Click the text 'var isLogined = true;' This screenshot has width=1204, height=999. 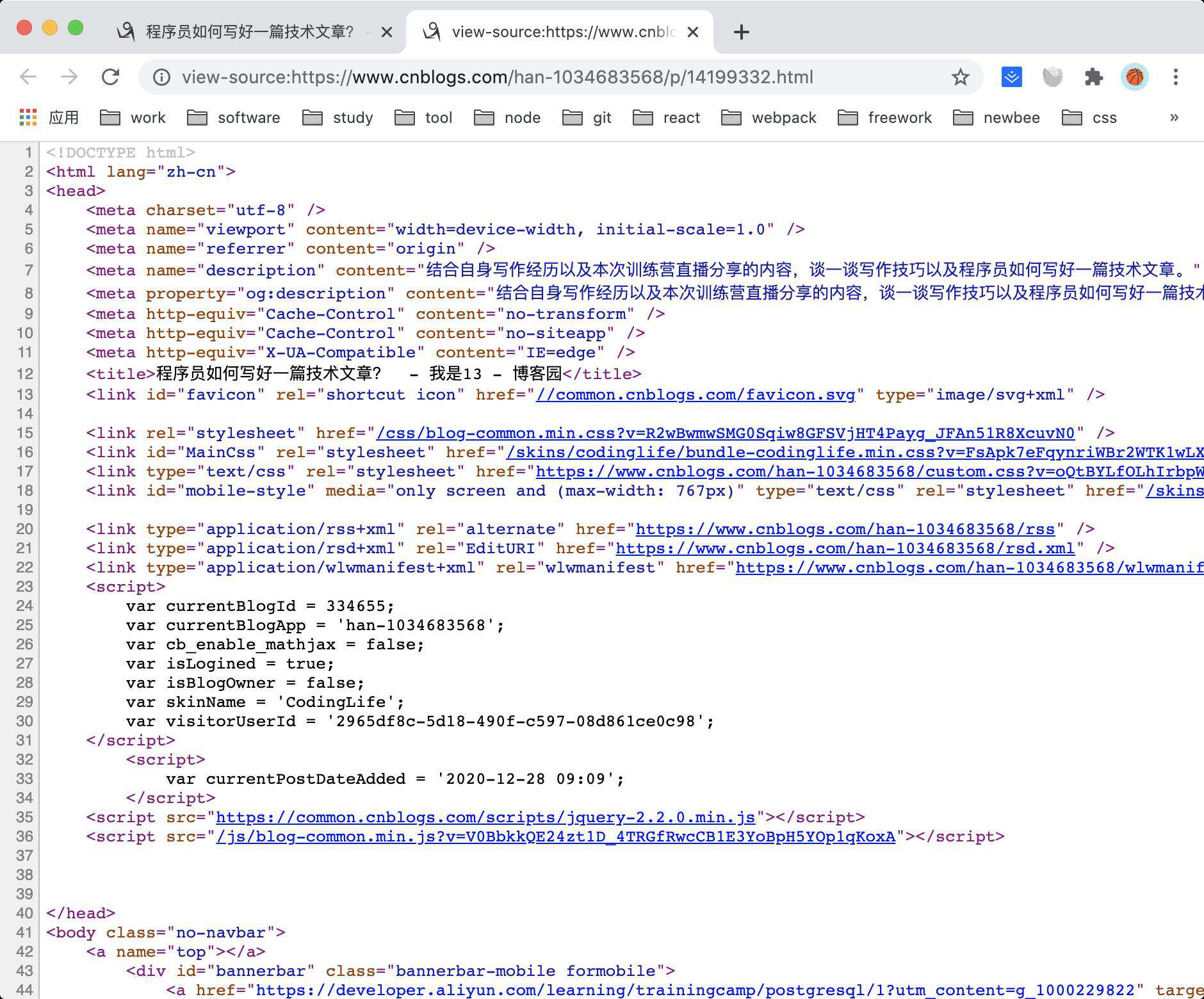click(x=231, y=663)
